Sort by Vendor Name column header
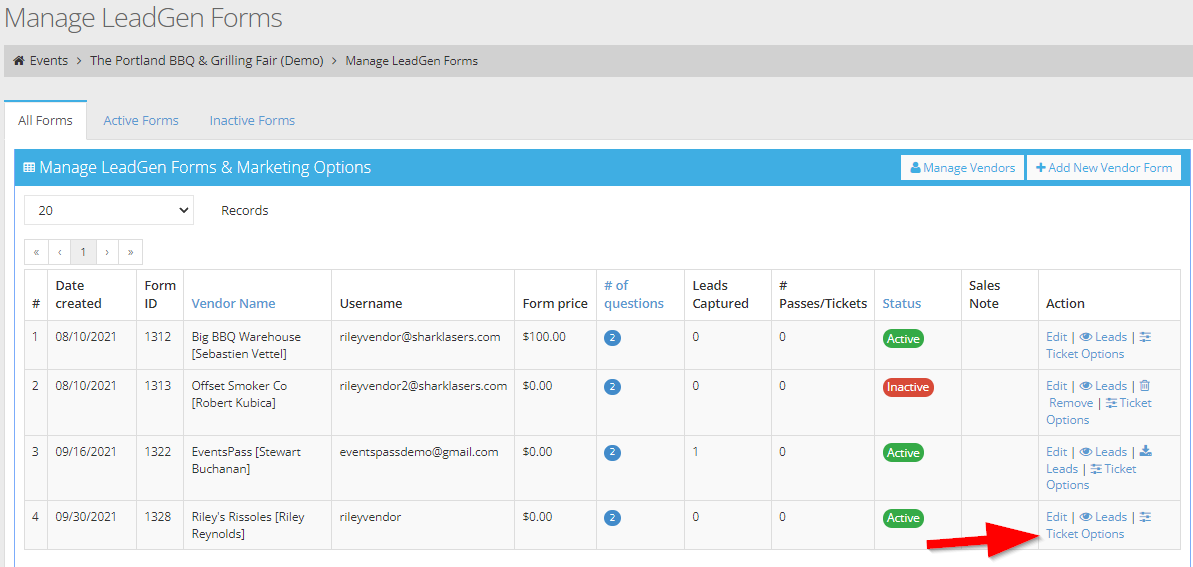 pos(234,303)
